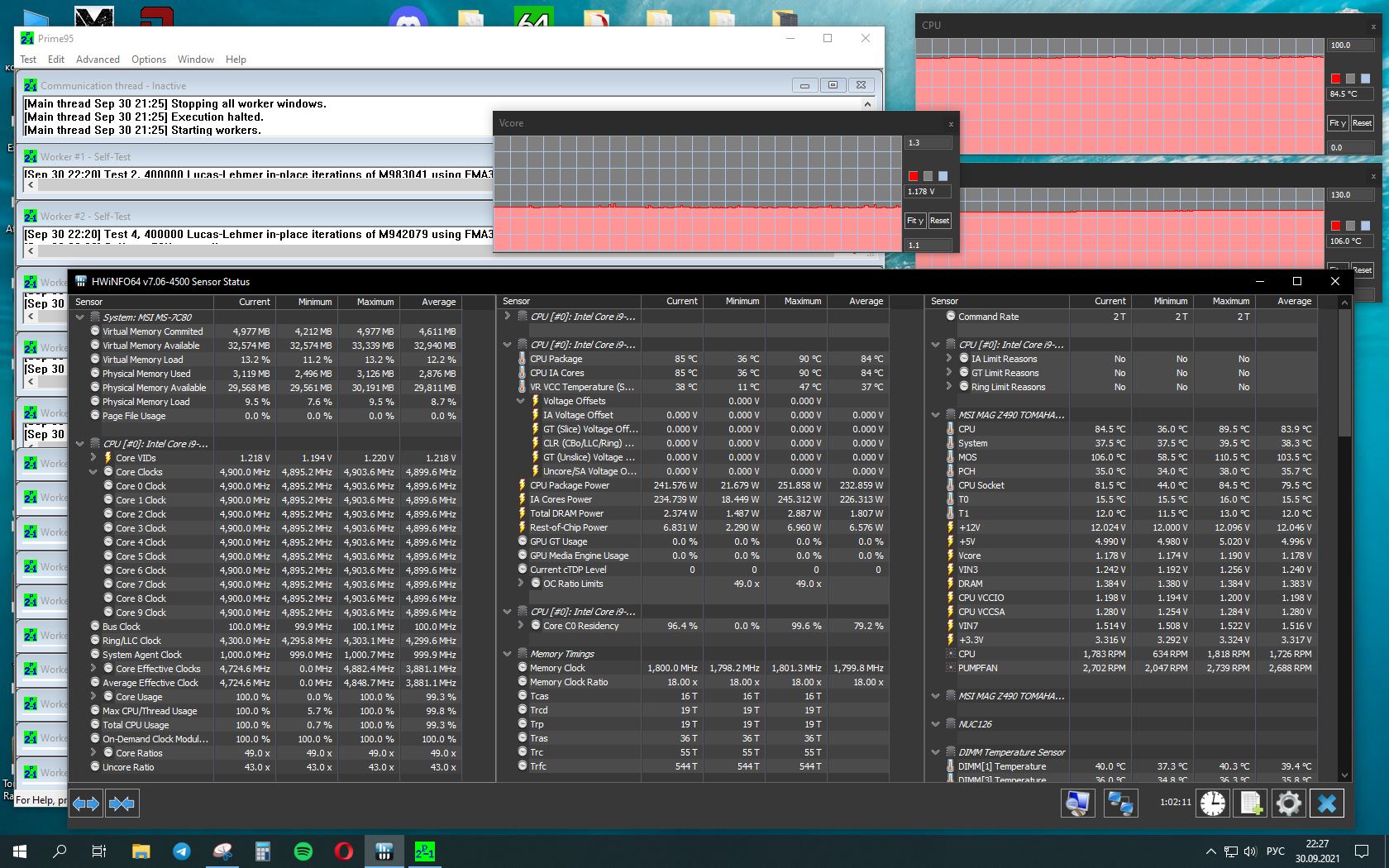Click the expand columns arrows button in HWiNFO
This screenshot has height=868, width=1389.
coord(86,803)
